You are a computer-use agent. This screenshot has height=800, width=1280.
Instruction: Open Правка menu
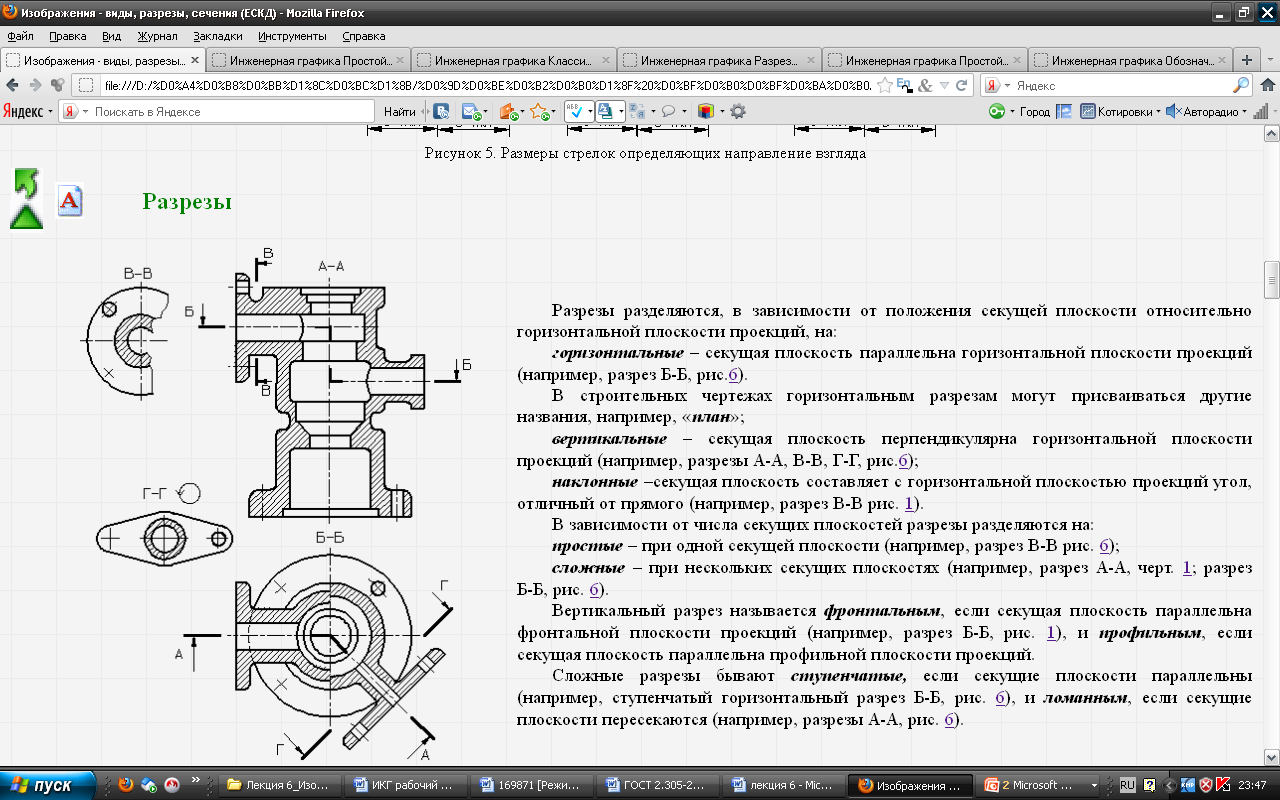coord(67,35)
